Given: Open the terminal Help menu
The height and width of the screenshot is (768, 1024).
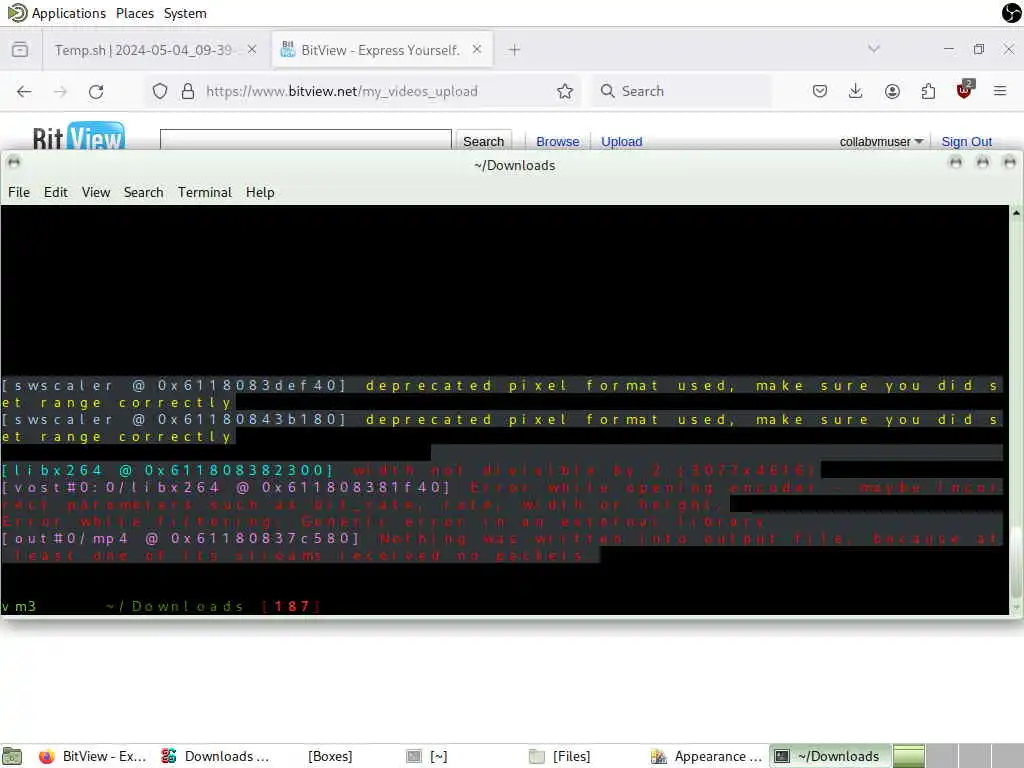Looking at the screenshot, I should [x=260, y=192].
